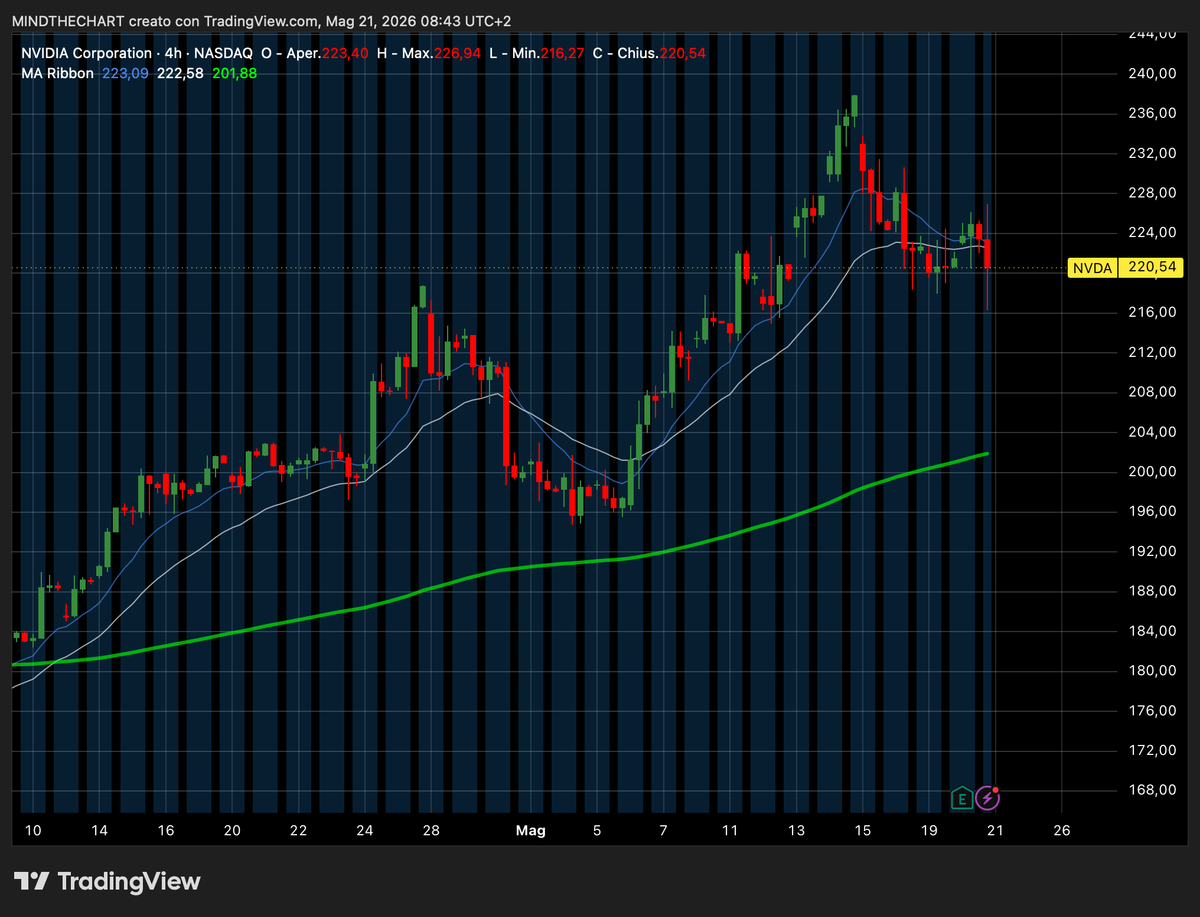Click date label 11 on time axis
This screenshot has width=1200, height=917.
[730, 831]
